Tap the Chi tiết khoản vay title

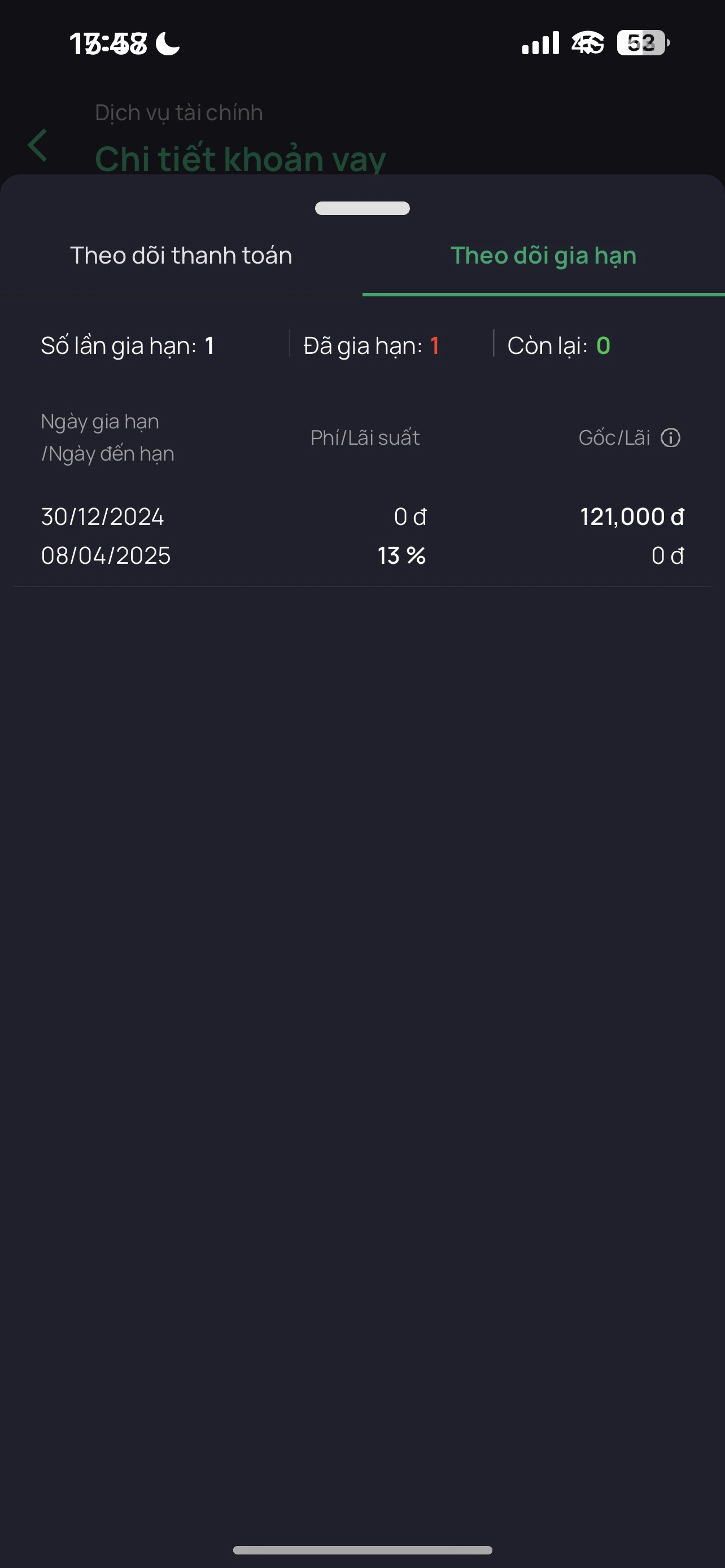(241, 159)
